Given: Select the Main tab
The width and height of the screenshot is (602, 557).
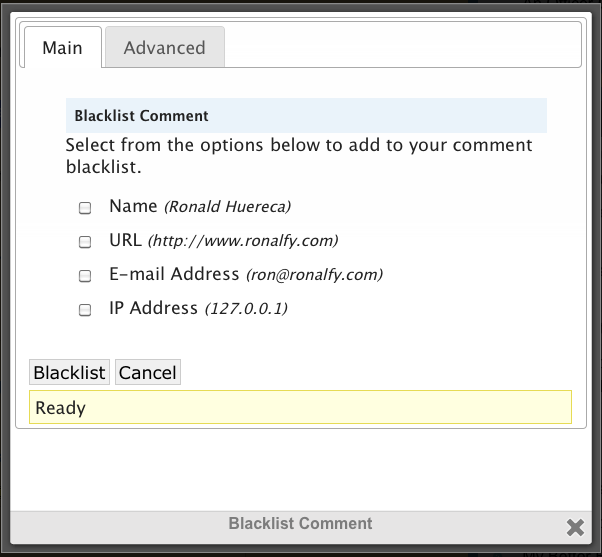Looking at the screenshot, I should pyautogui.click(x=62, y=48).
